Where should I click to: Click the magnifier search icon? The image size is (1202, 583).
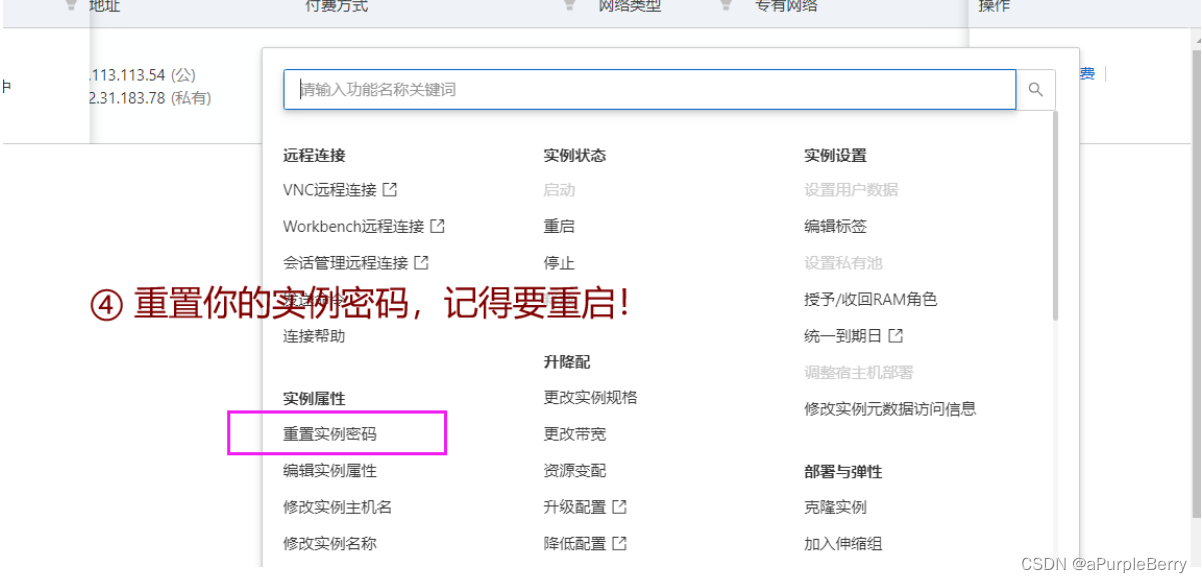pyautogui.click(x=1035, y=90)
